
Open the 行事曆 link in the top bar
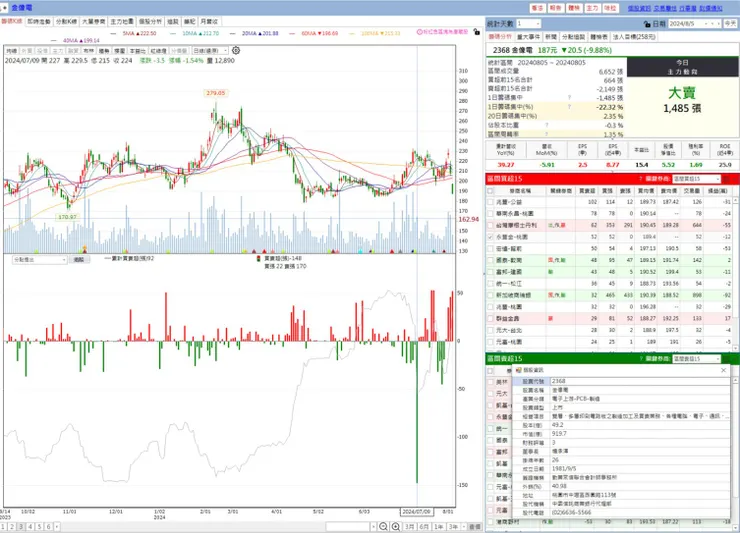pos(688,8)
